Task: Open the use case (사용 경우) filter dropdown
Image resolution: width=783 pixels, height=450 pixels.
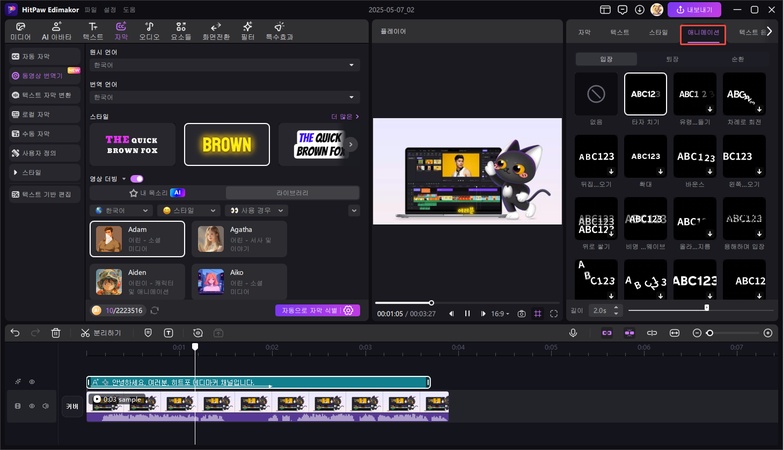Action: (257, 211)
